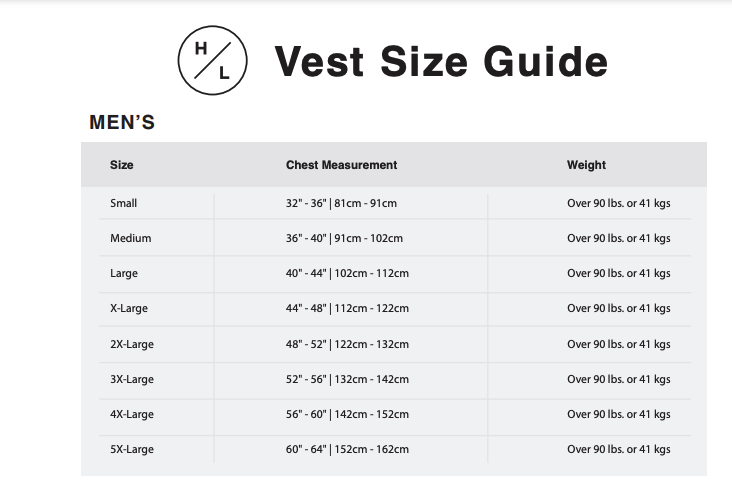This screenshot has width=732, height=484.
Task: Click the Weight column header
Action: (x=586, y=165)
